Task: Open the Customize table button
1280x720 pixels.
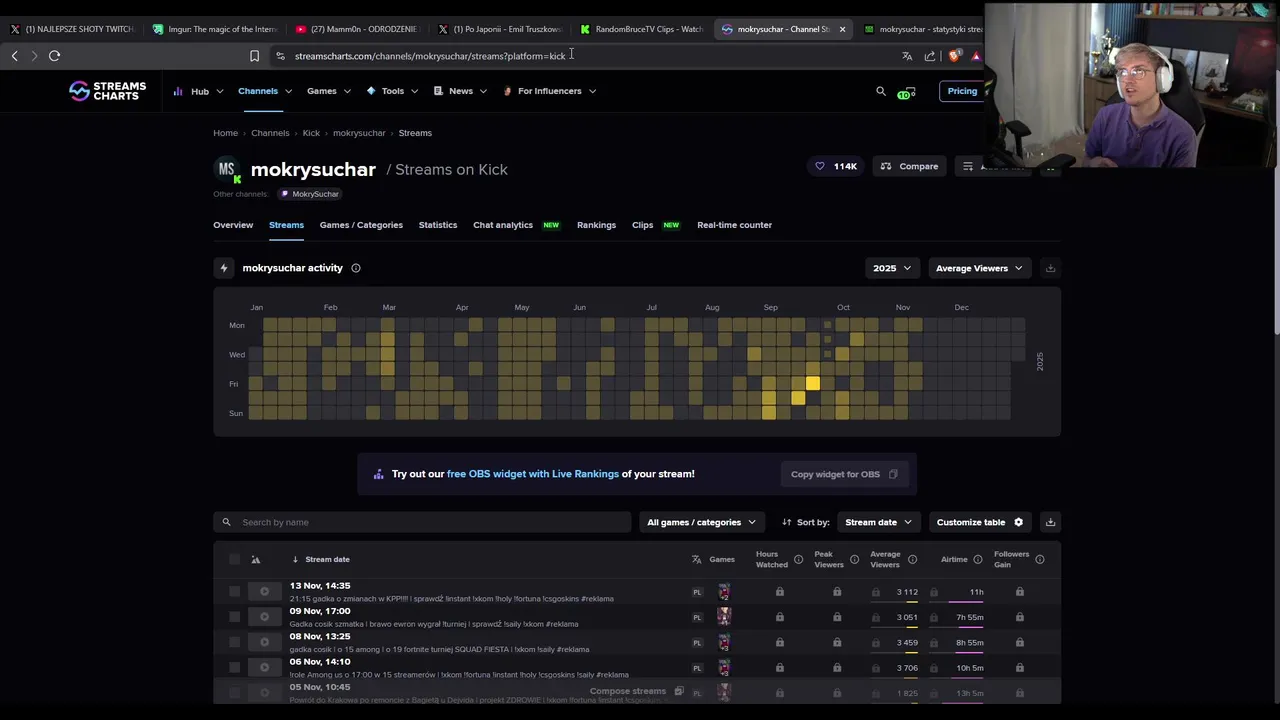Action: tap(980, 522)
